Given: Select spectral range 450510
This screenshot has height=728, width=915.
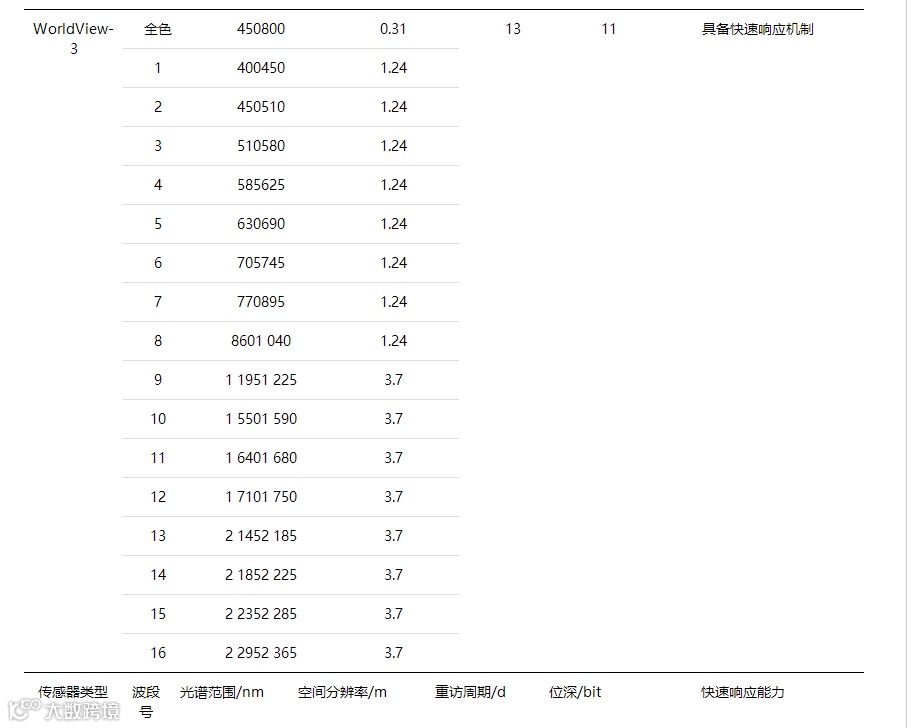Looking at the screenshot, I should [261, 107].
